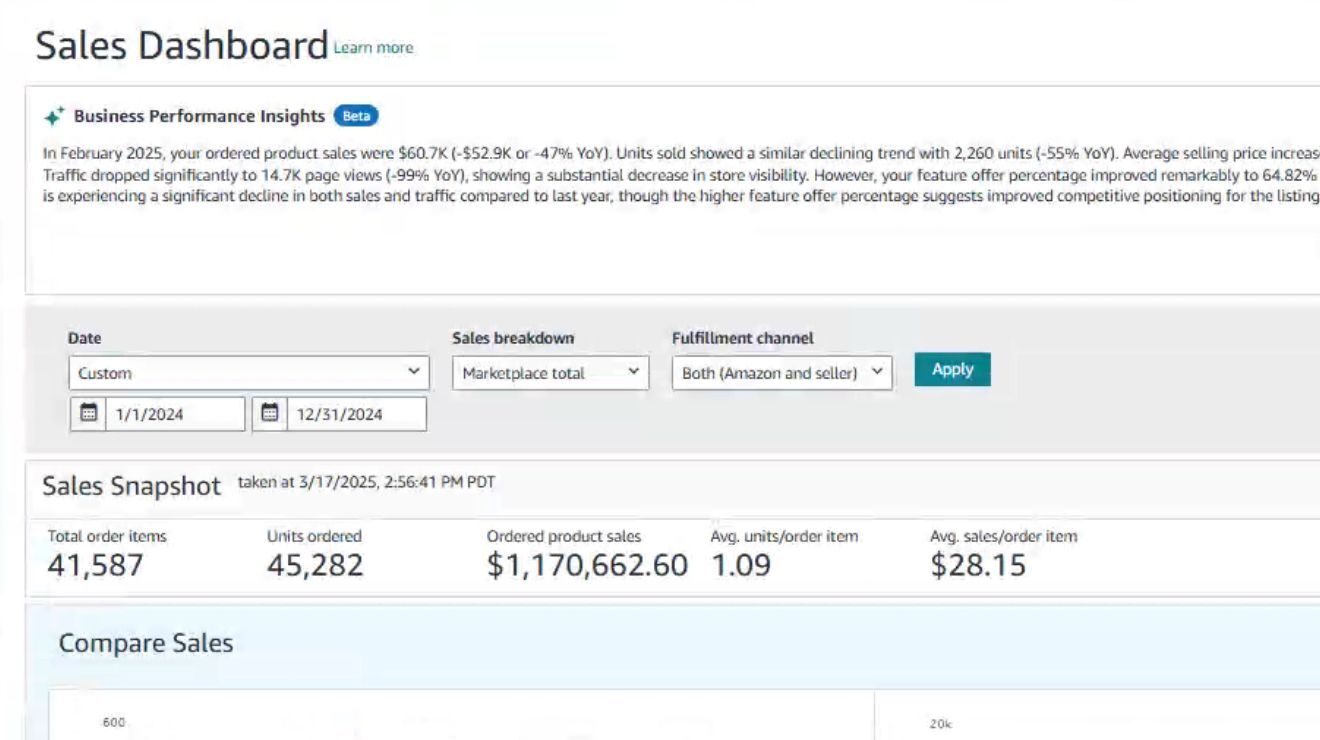
Task: Click the sparkle icon beside Business Performance Insights
Action: [54, 116]
